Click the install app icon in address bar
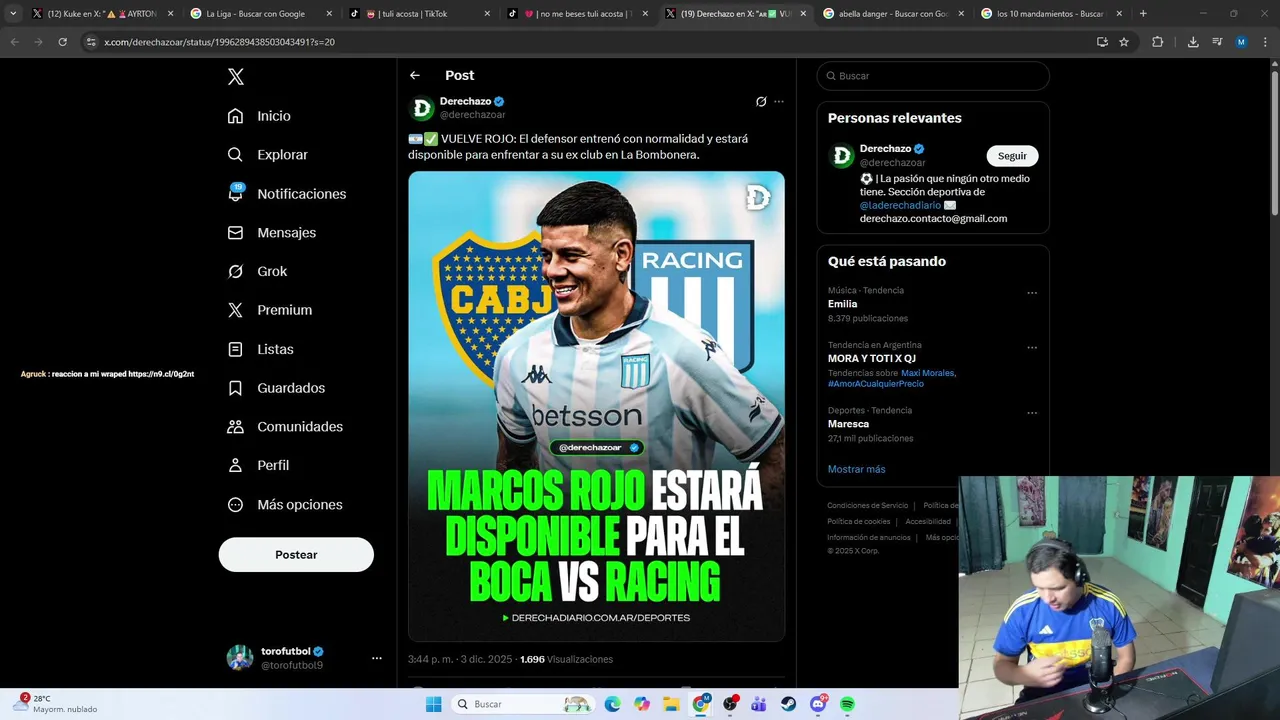Image resolution: width=1280 pixels, height=720 pixels. click(x=1102, y=42)
